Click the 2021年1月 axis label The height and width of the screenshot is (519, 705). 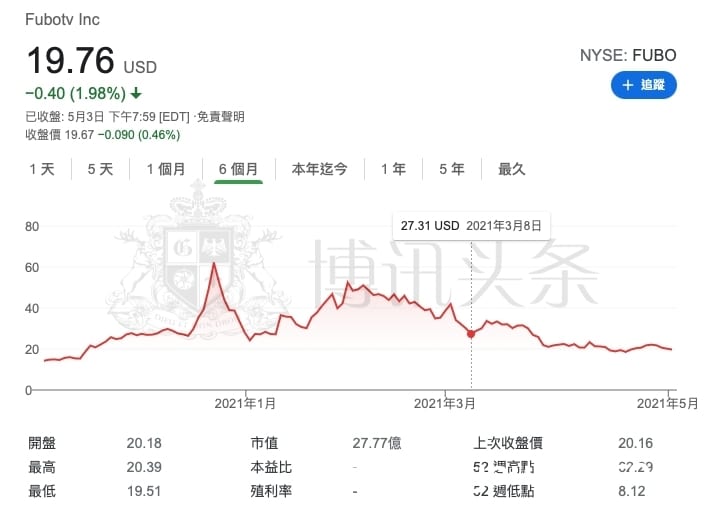click(x=245, y=403)
